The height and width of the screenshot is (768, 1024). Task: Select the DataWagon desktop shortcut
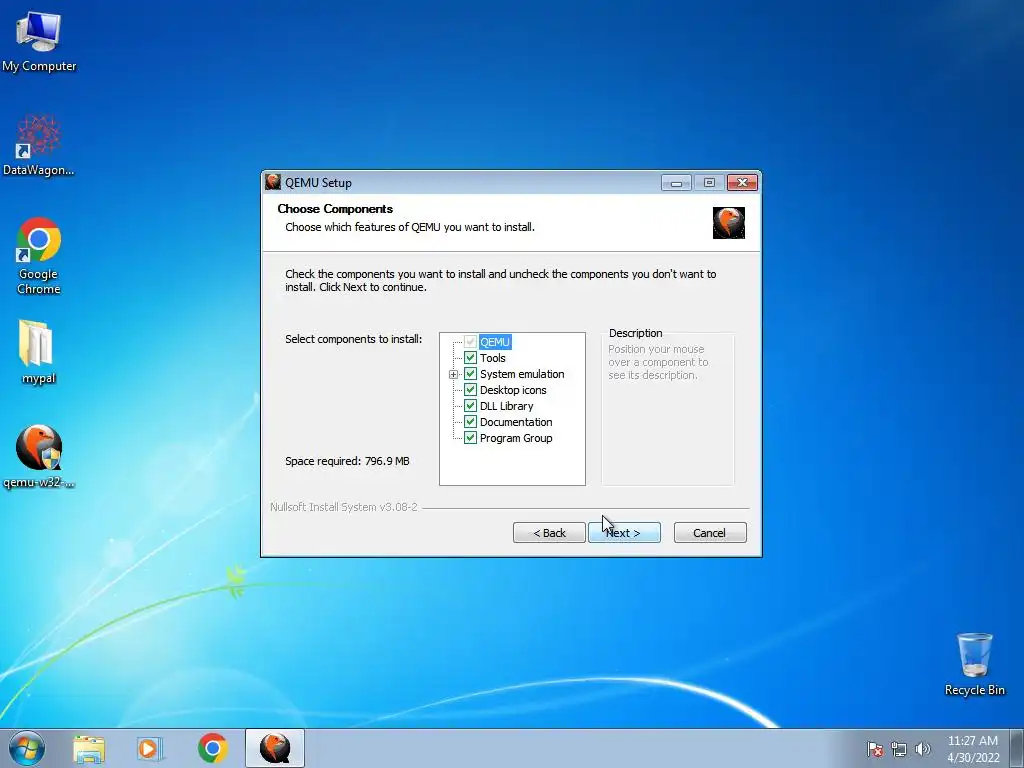[39, 146]
